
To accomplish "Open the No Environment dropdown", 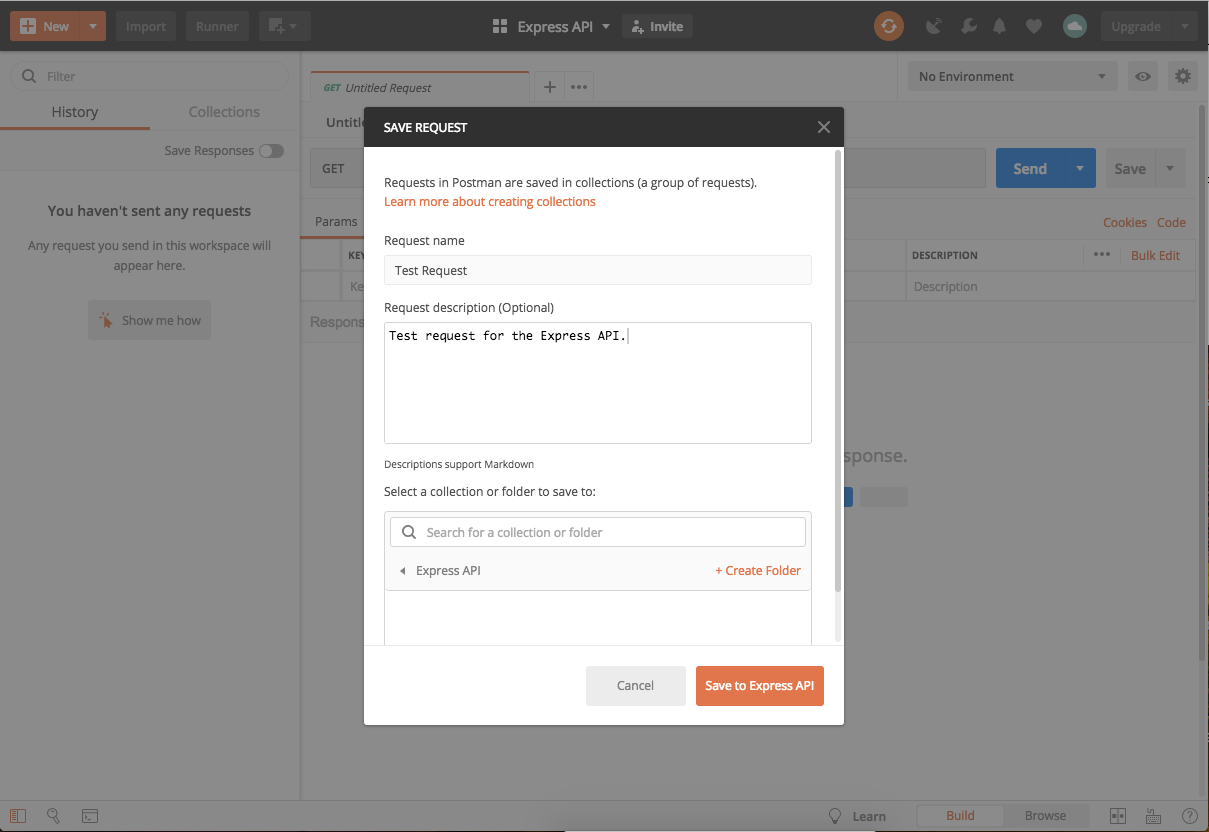I will tap(1011, 76).
